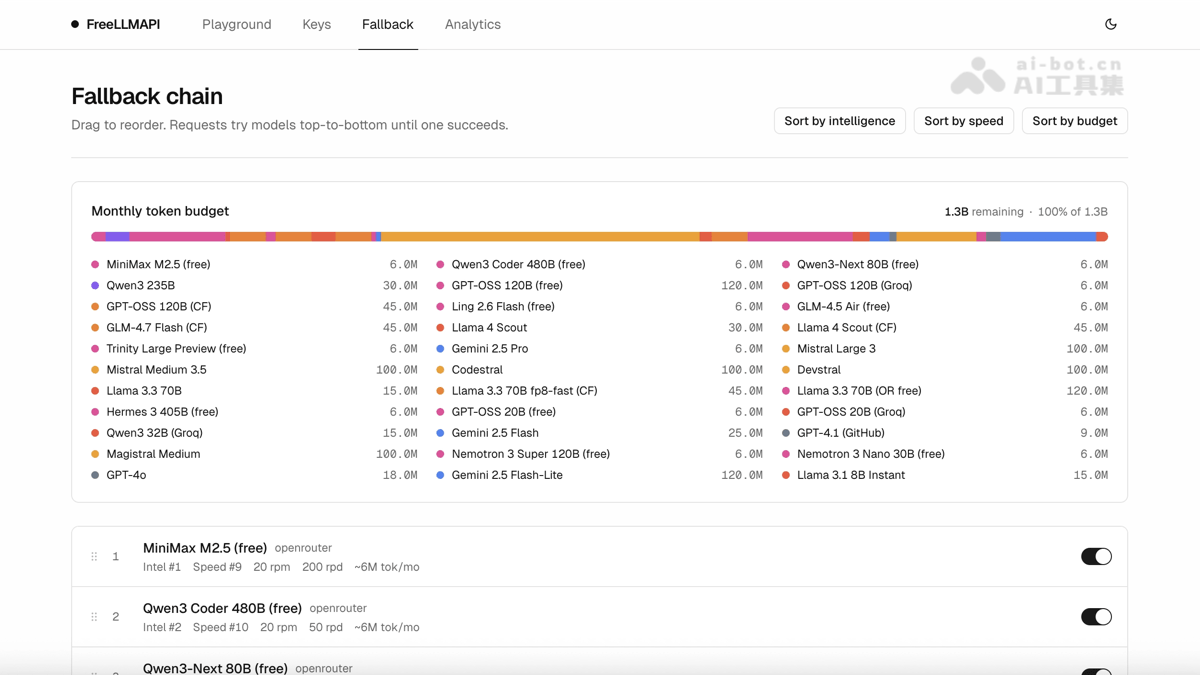
Task: Sort the chain by speed
Action: coord(964,121)
